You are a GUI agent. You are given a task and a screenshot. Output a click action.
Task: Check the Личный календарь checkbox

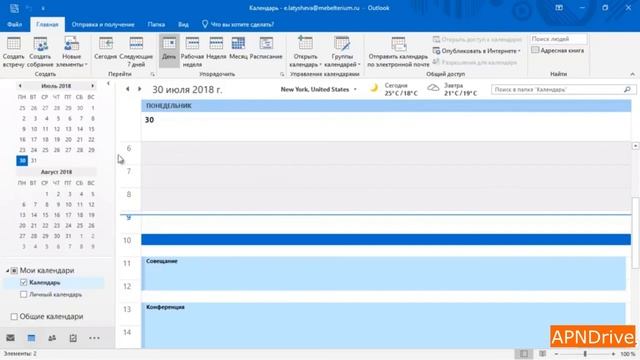[23, 294]
